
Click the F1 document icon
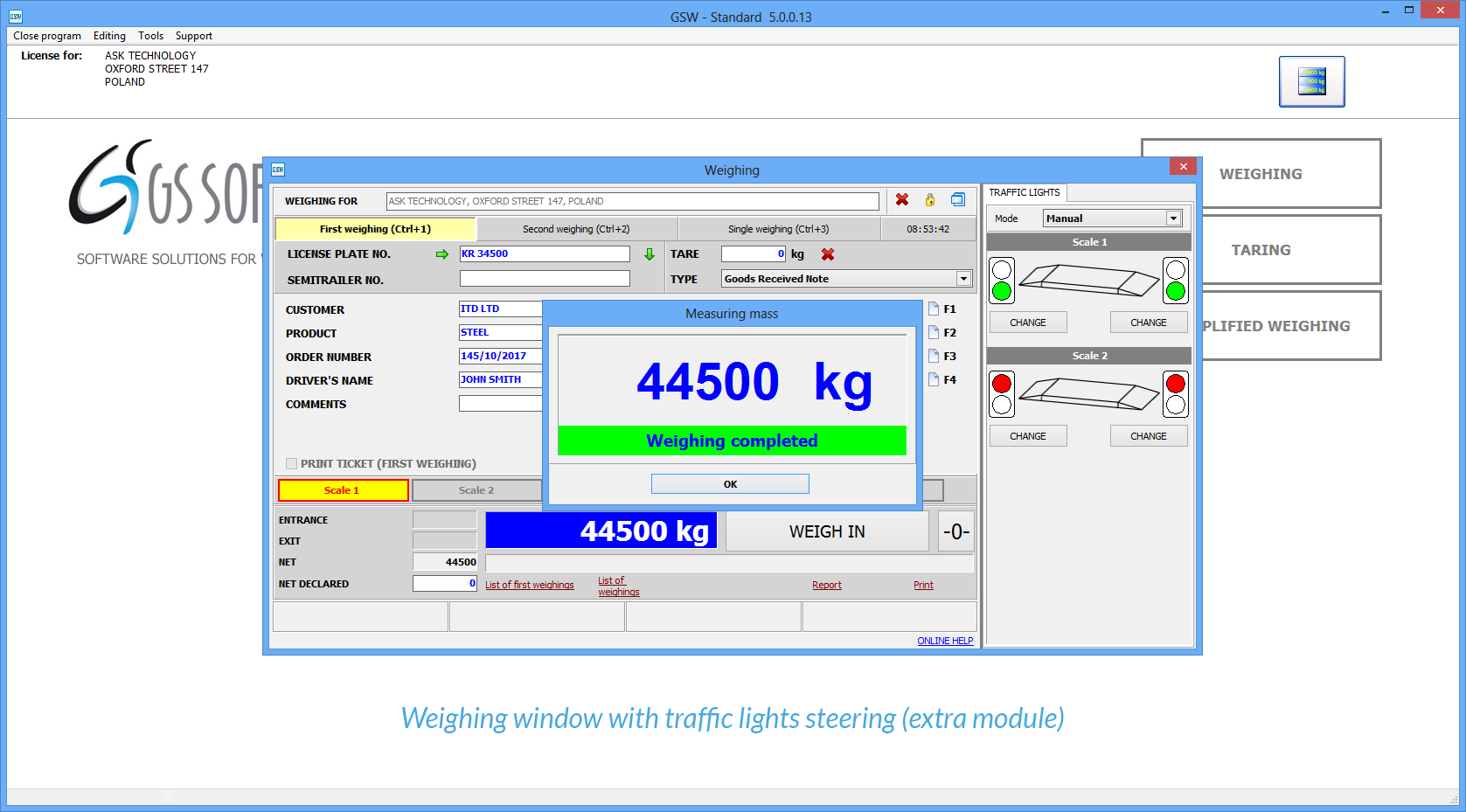coord(934,309)
